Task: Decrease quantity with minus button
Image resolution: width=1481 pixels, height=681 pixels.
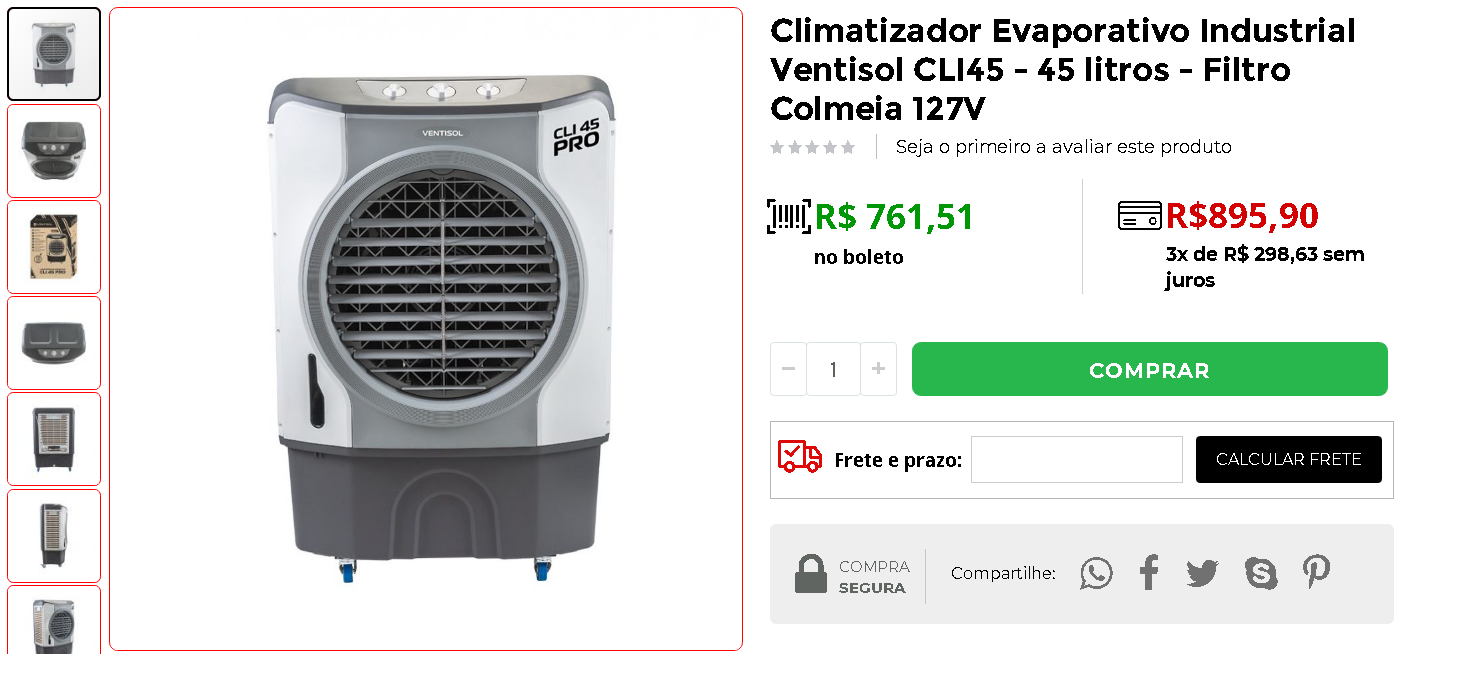Action: click(788, 369)
